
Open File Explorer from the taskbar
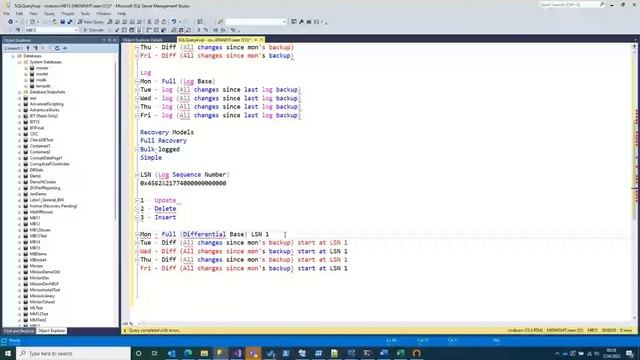click(x=204, y=353)
